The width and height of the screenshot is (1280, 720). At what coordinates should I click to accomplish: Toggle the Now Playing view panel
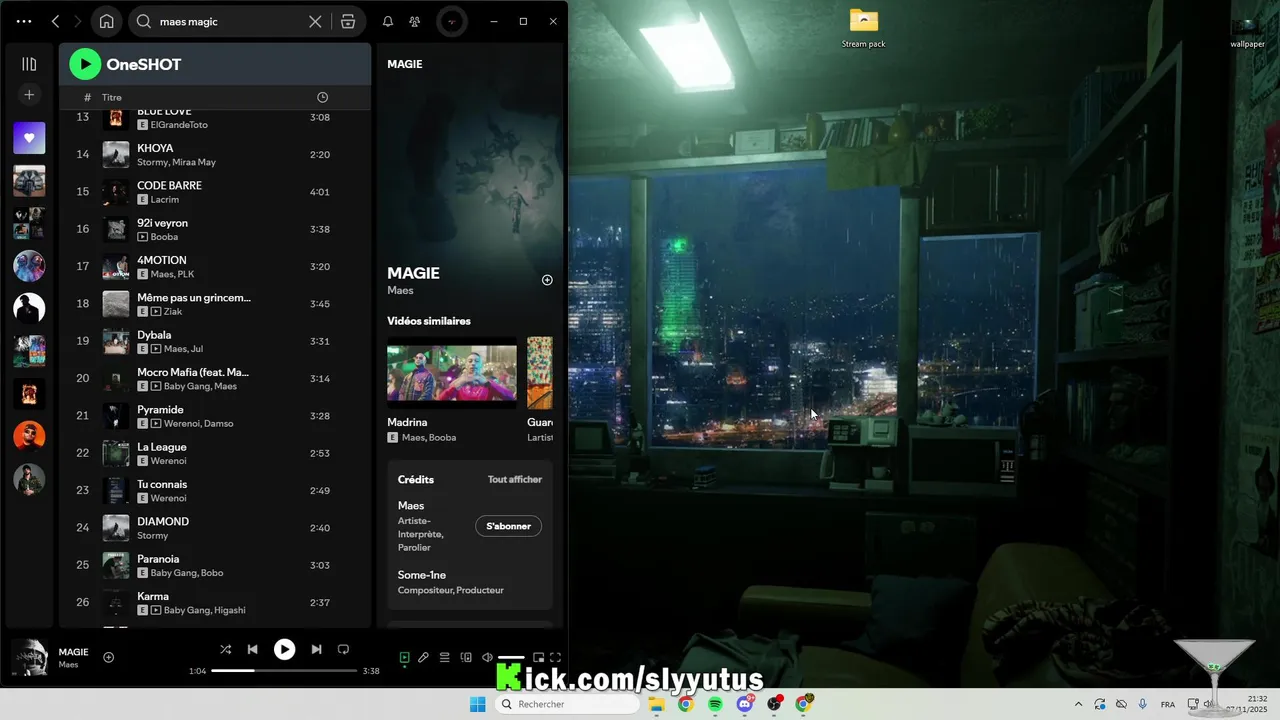(x=404, y=657)
